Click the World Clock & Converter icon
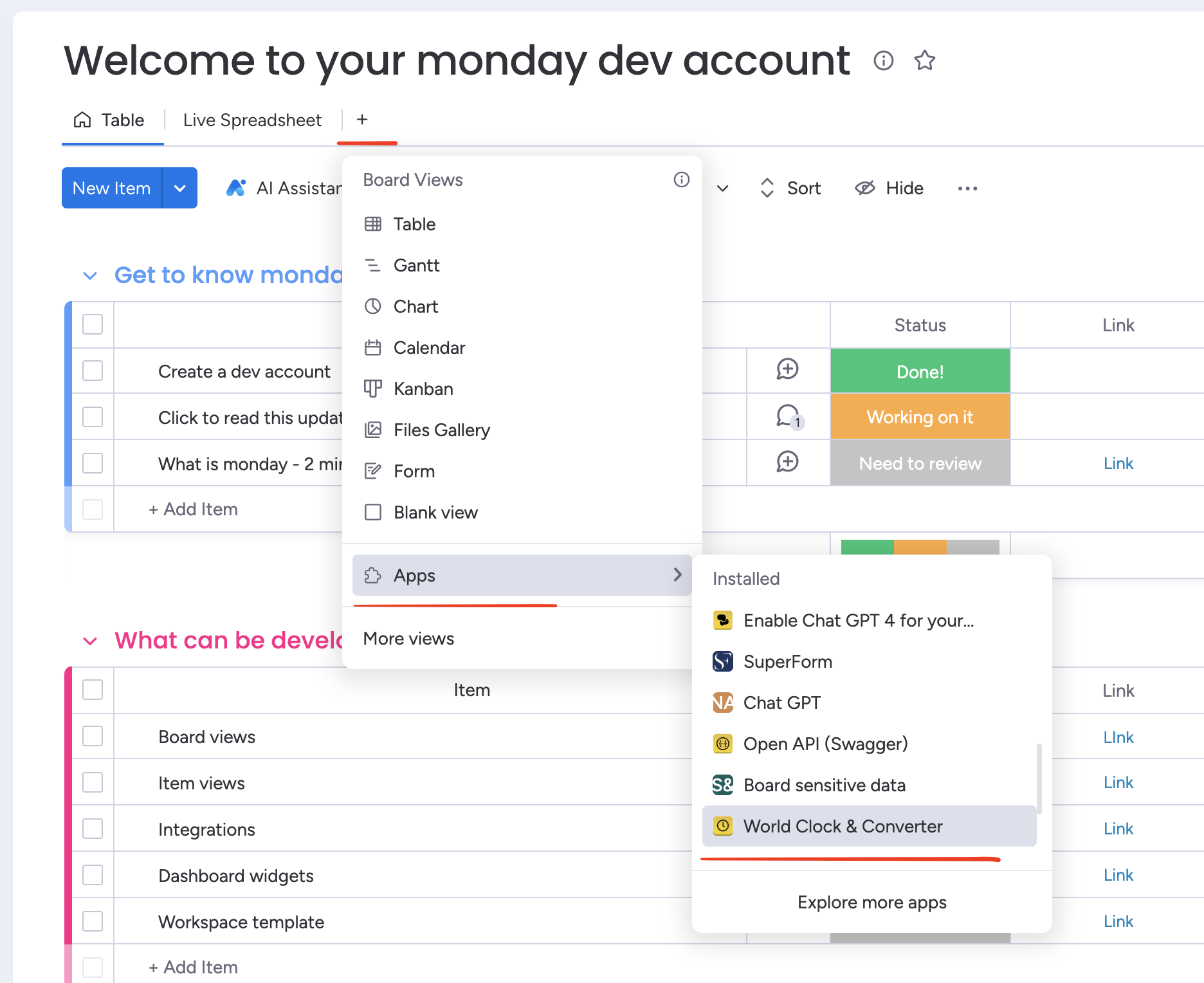This screenshot has width=1204, height=983. pyautogui.click(x=723, y=826)
